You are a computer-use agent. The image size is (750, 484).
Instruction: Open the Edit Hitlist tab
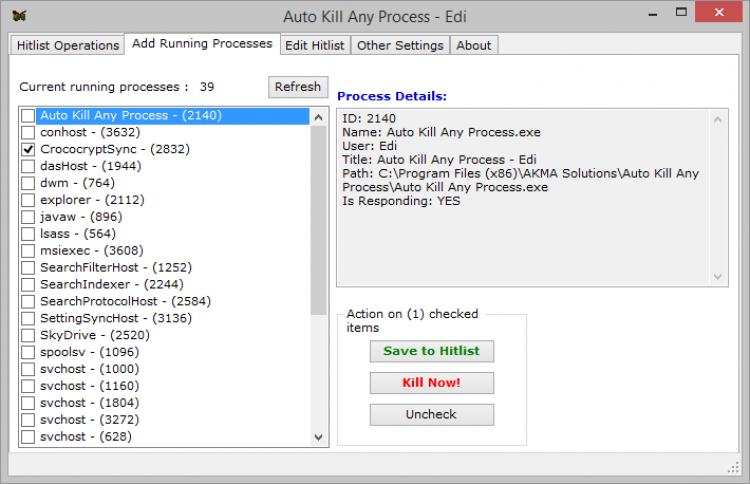click(x=314, y=45)
